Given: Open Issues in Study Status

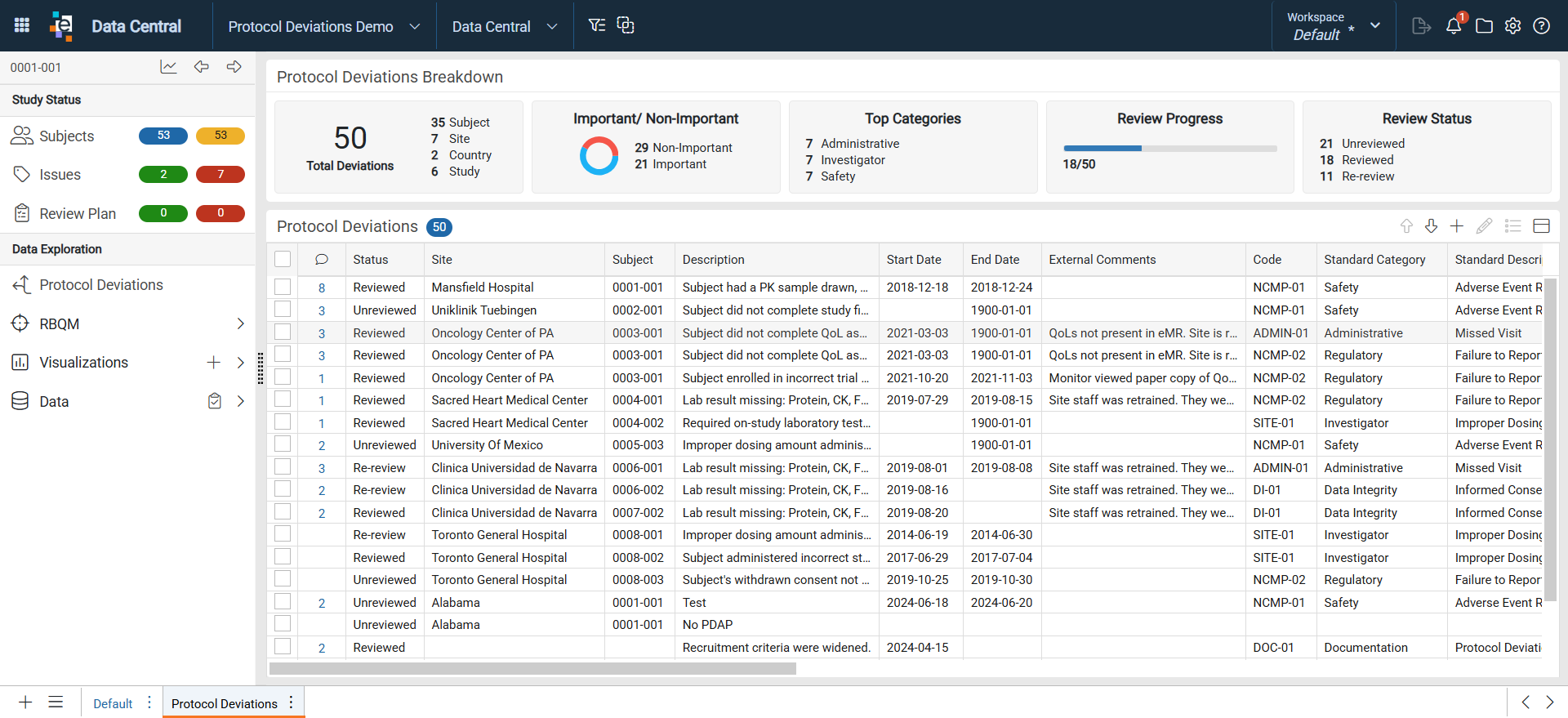Looking at the screenshot, I should point(60,174).
